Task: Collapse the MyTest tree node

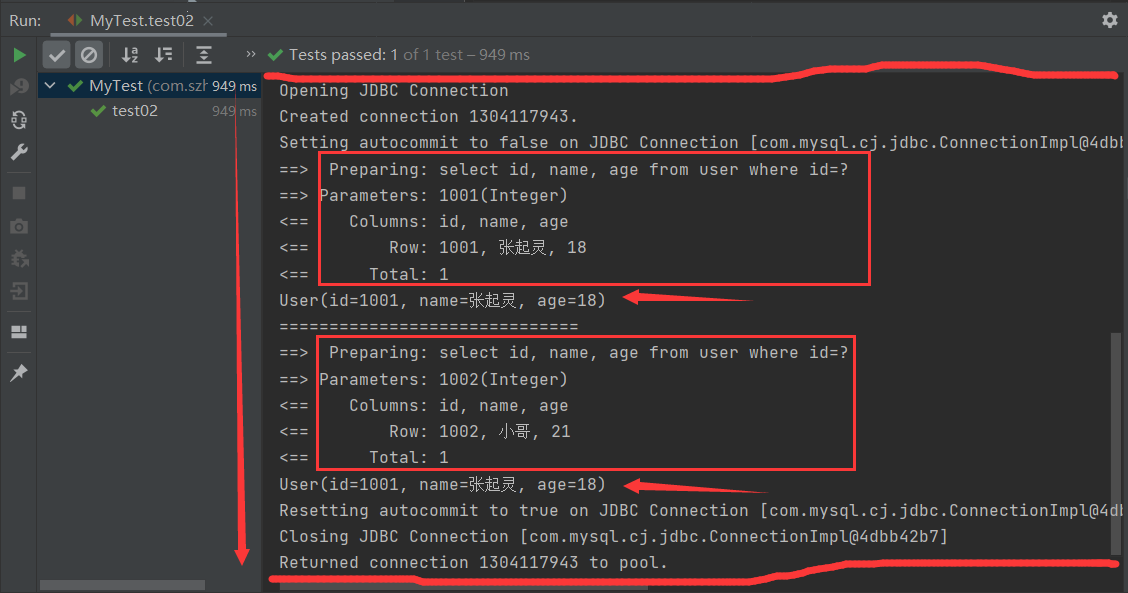Action: (x=50, y=86)
